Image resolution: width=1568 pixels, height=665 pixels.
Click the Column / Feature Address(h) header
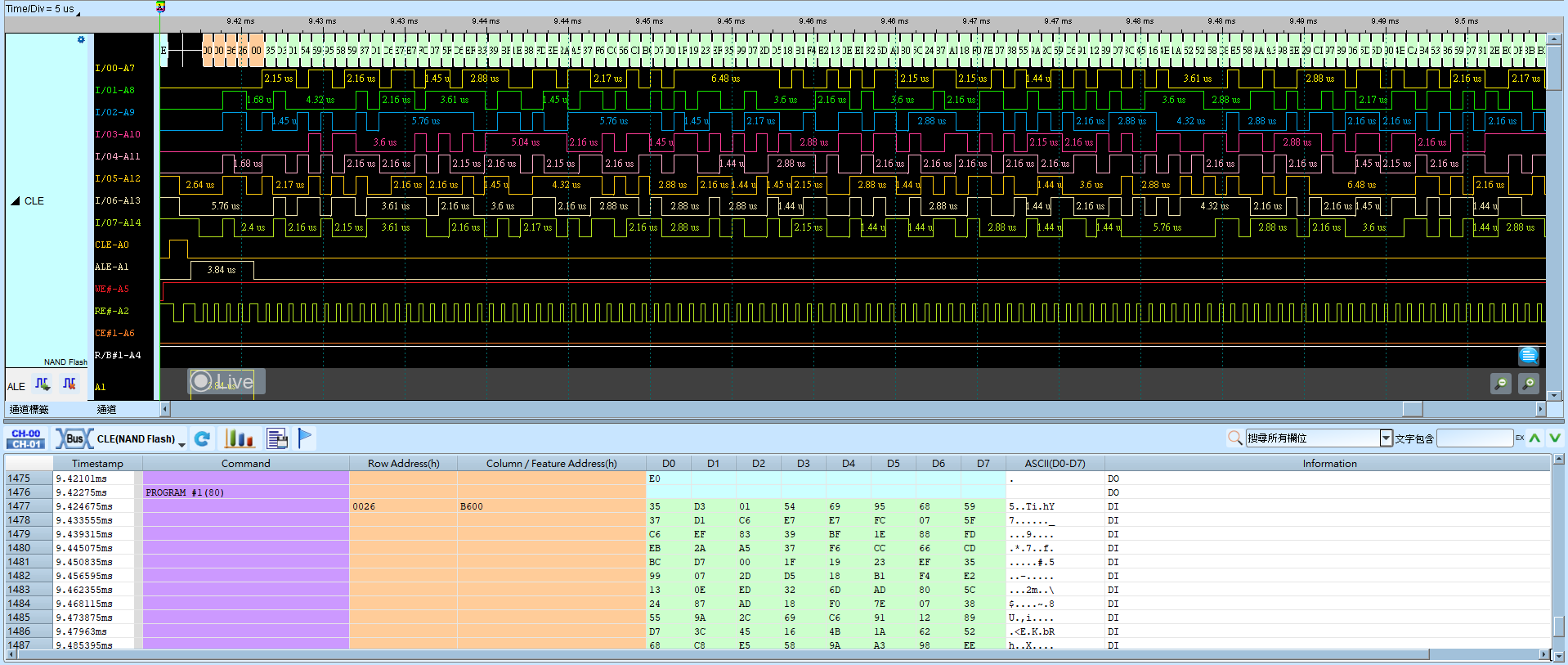(551, 464)
